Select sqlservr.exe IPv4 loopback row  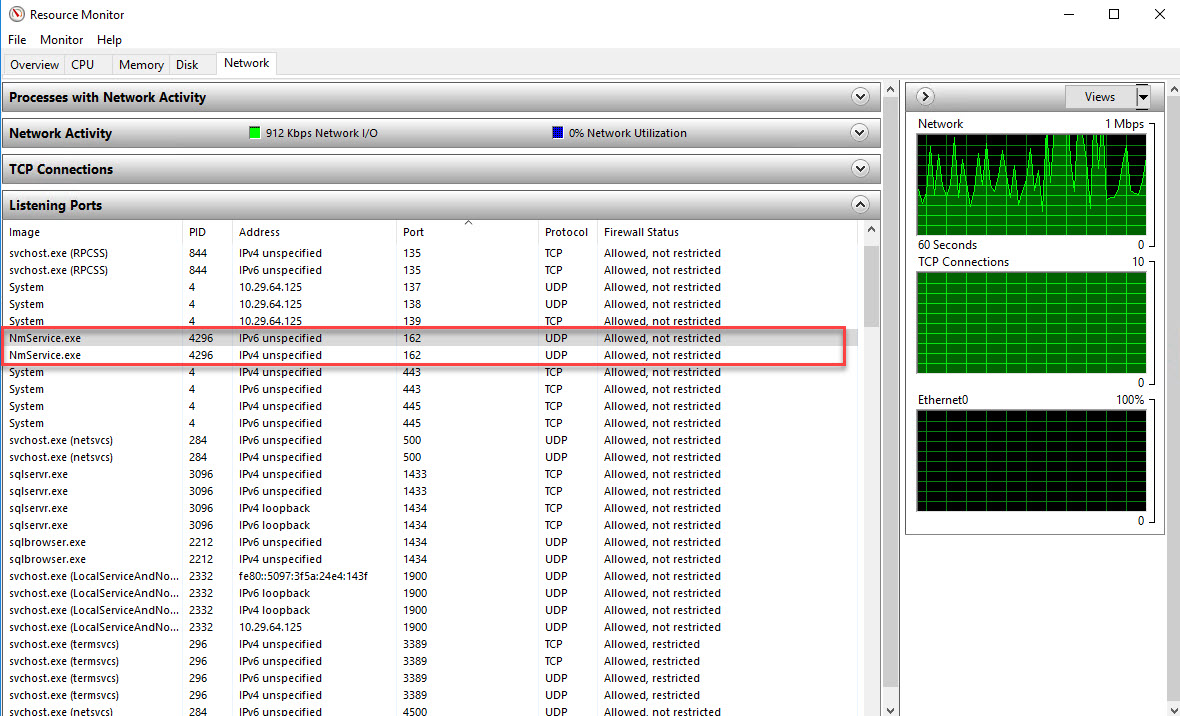point(430,508)
